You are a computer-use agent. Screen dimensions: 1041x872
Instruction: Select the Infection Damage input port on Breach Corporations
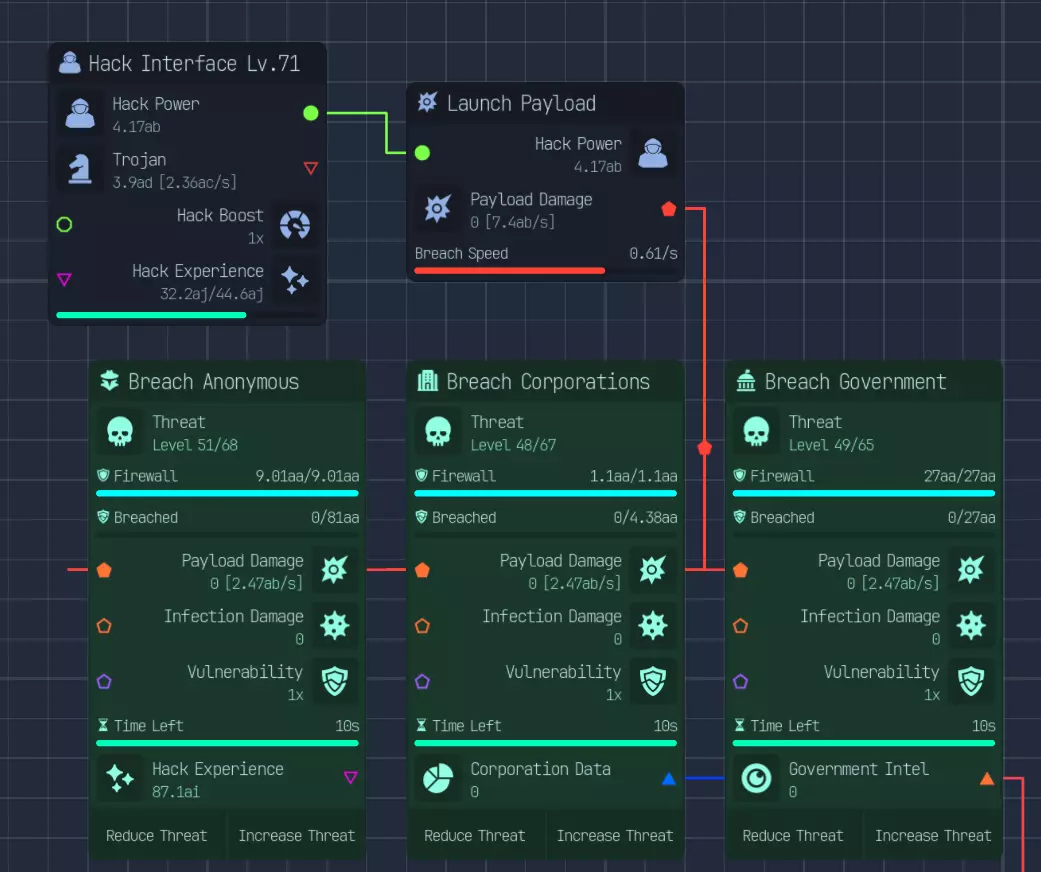pyautogui.click(x=422, y=626)
